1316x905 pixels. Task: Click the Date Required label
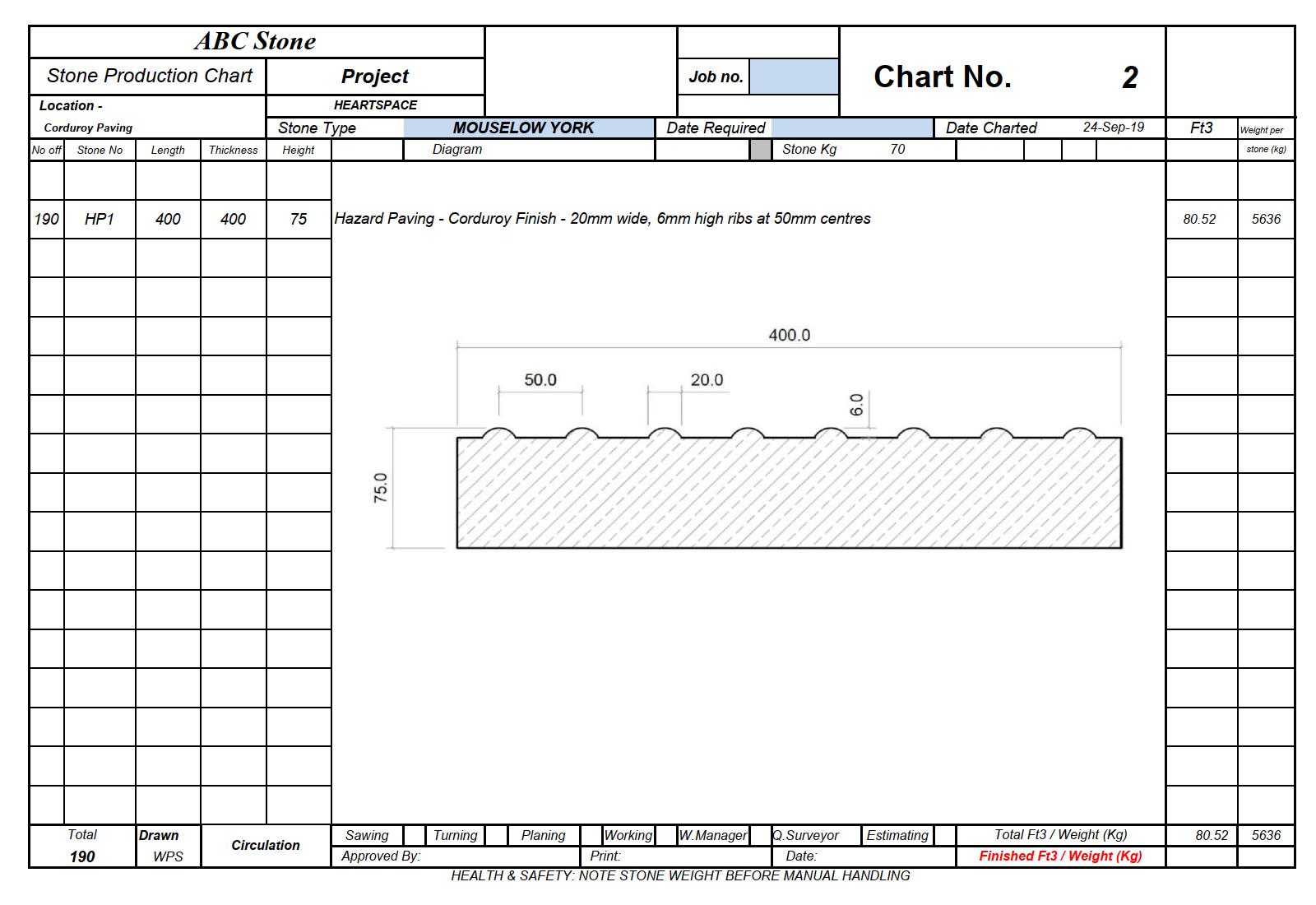click(716, 128)
